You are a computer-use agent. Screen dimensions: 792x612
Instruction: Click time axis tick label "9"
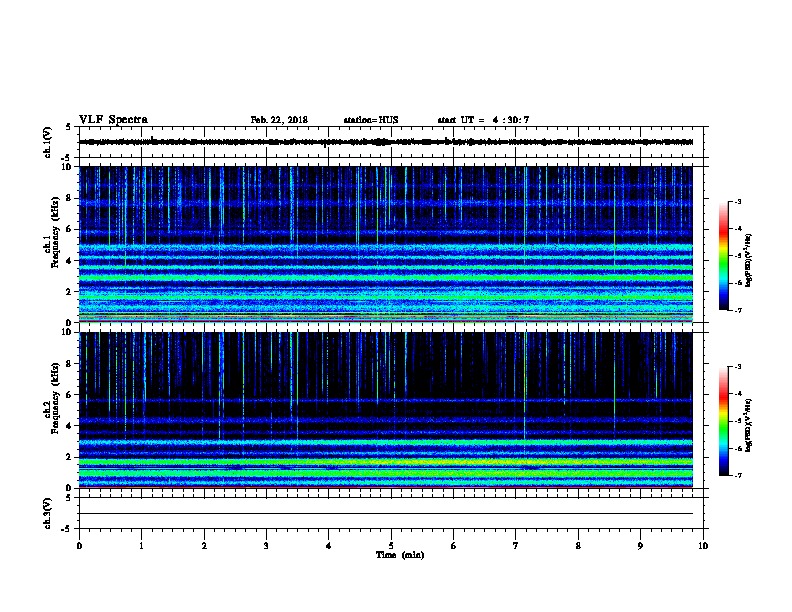coord(640,546)
